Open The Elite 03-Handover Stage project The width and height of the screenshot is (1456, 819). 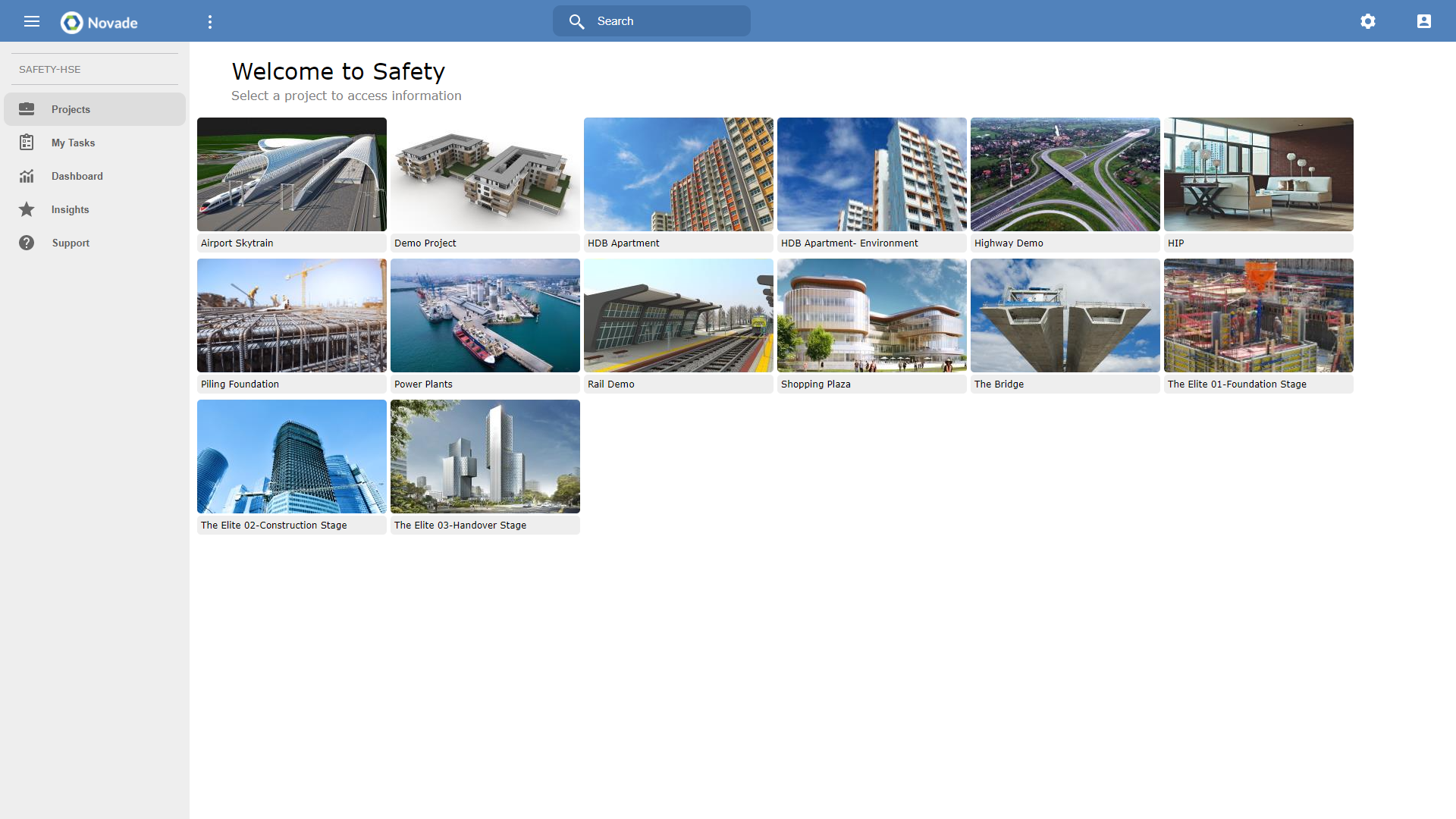point(485,457)
